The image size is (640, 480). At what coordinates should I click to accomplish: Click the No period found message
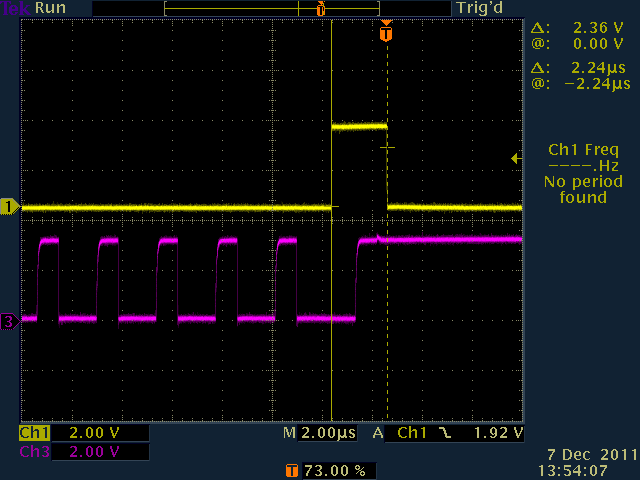(x=583, y=189)
